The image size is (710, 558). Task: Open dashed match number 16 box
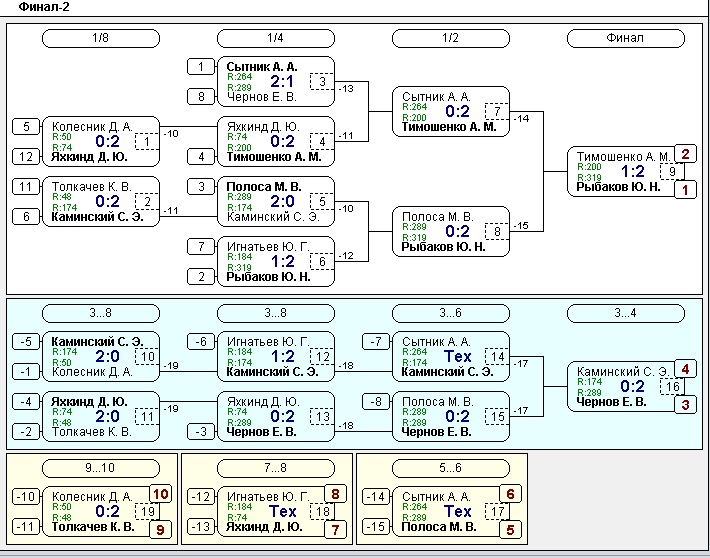672,387
